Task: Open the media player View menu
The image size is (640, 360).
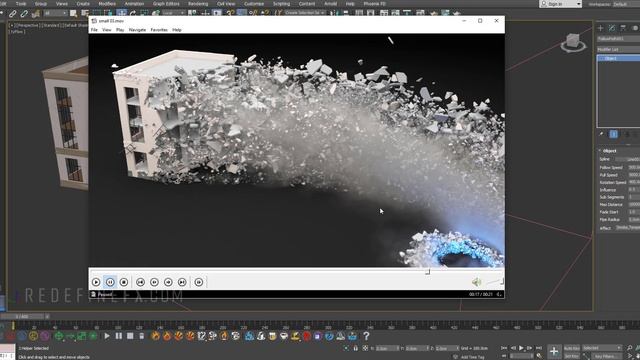Action: 107,30
